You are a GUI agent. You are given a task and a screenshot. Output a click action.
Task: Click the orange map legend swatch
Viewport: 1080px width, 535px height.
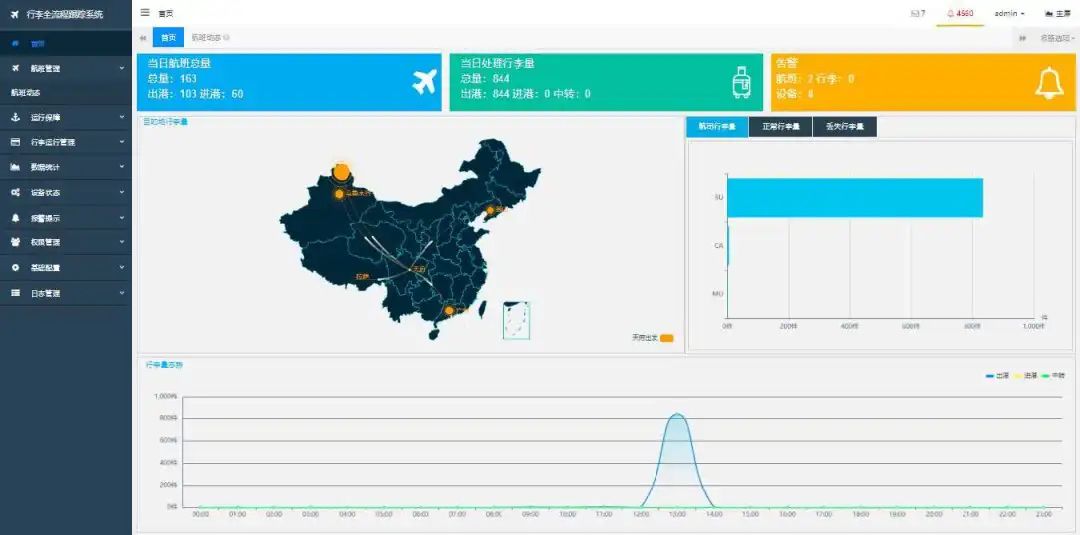coord(666,338)
